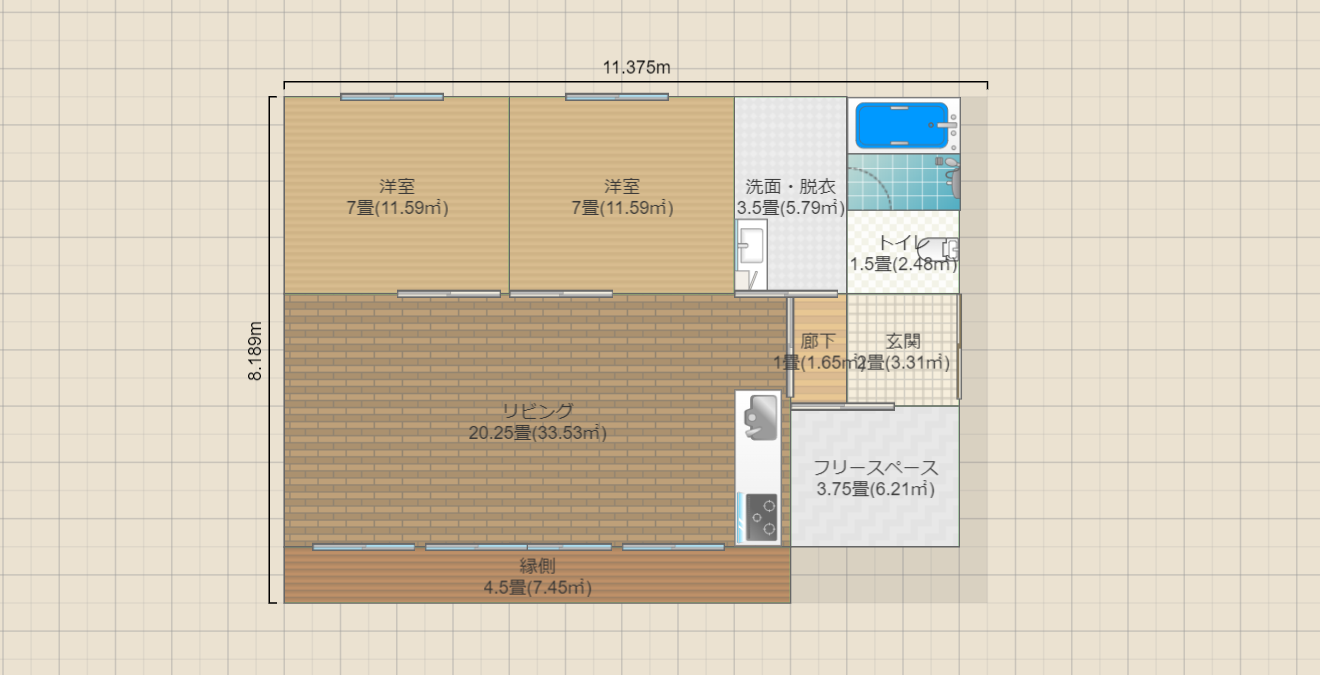This screenshot has height=675, width=1320.
Task: Select the kitchen sink on the counter
Action: [x=760, y=418]
